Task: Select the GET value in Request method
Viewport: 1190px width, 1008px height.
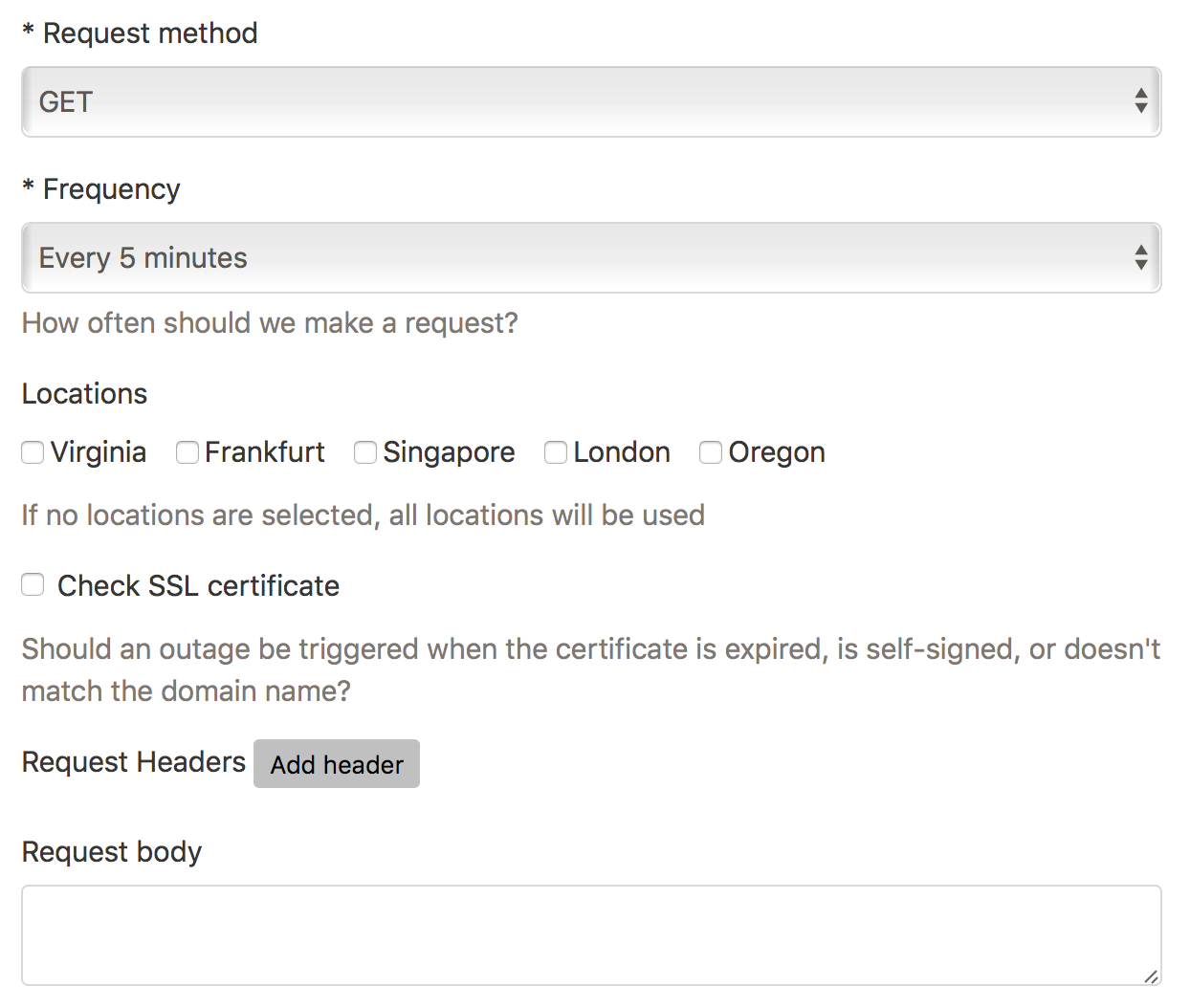Action: [x=65, y=100]
